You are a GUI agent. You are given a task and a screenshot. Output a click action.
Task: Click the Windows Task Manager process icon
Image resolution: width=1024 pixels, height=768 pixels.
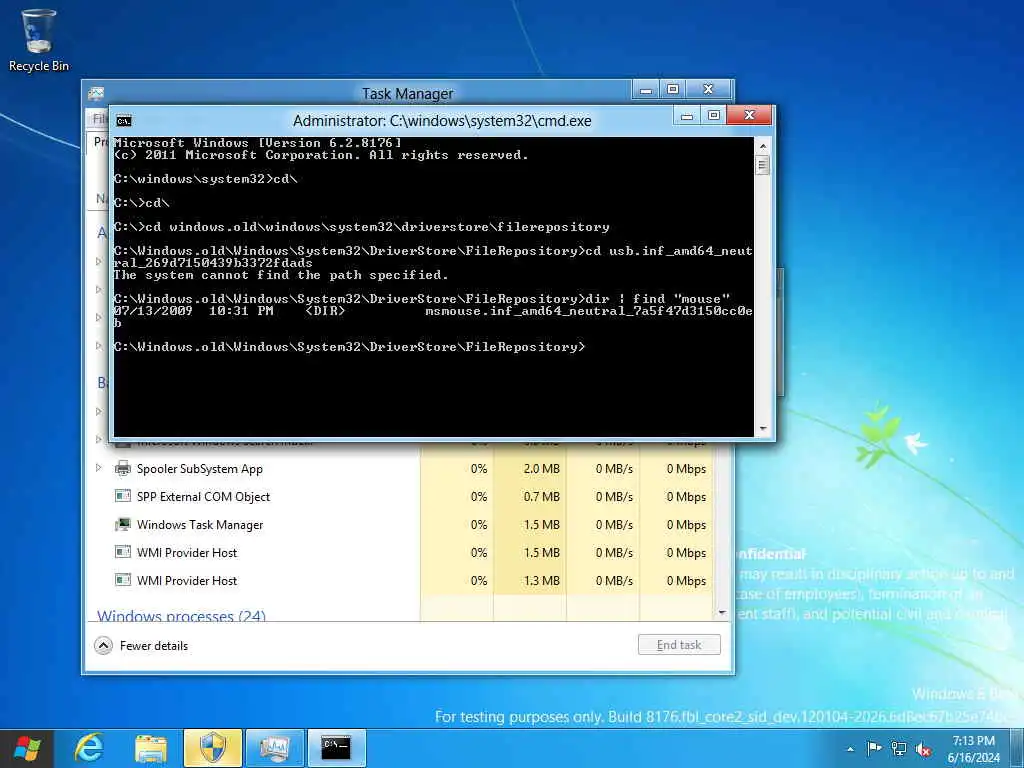pos(122,524)
